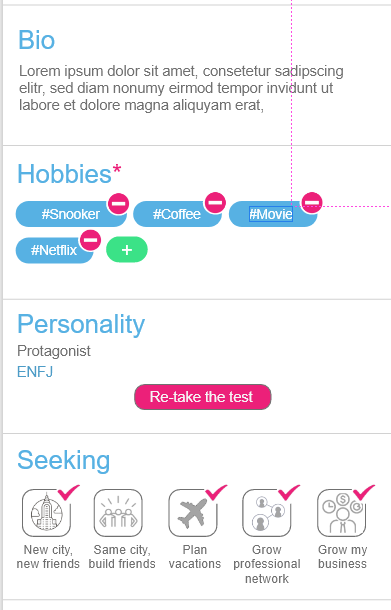Uncheck the New city, new friends checkmark
Image resolution: width=391 pixels, height=610 pixels.
(x=68, y=492)
